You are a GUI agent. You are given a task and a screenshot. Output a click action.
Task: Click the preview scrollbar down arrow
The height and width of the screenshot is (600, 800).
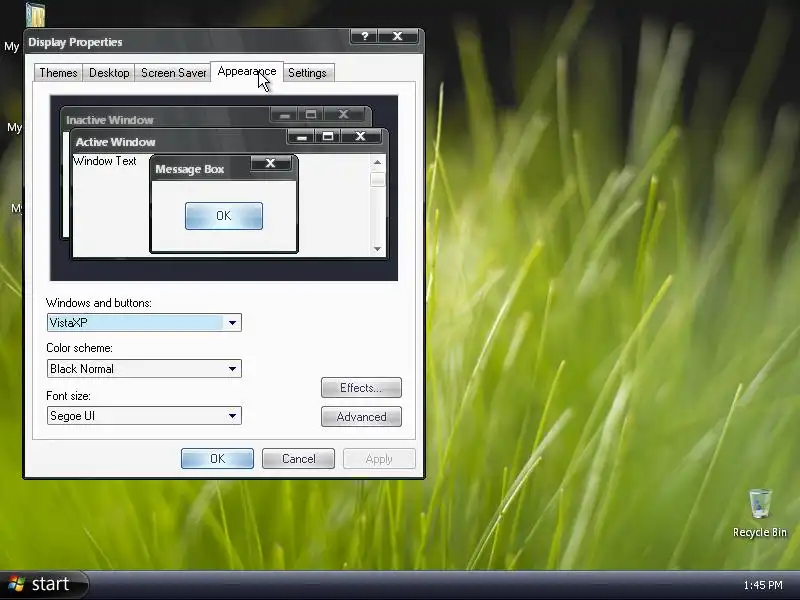(x=378, y=248)
